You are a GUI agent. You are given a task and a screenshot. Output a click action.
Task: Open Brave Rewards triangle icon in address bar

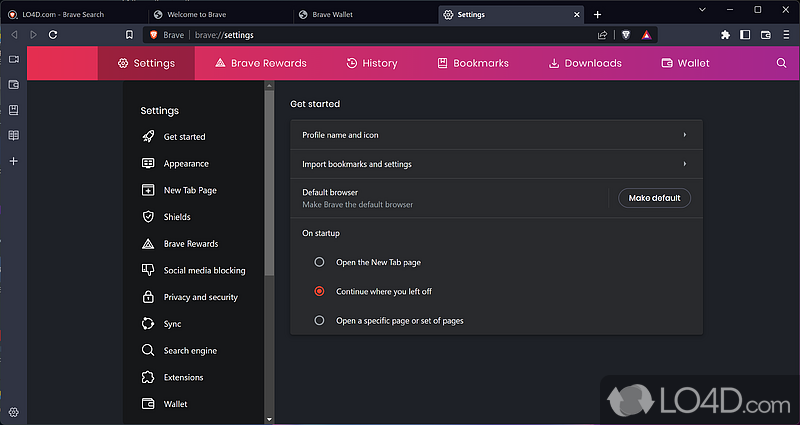646,35
